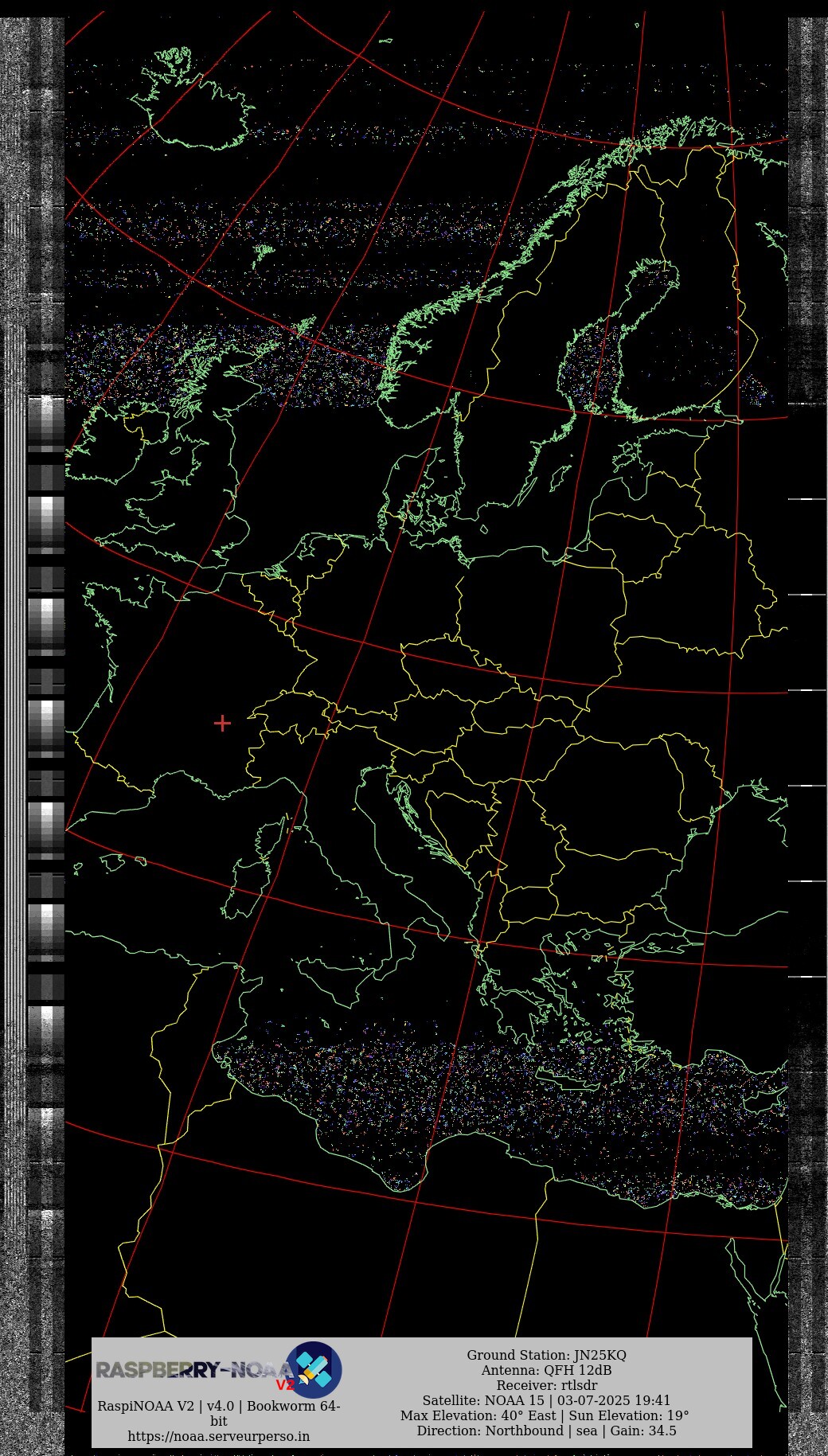Open the noaa.serveurperso.in link
The height and width of the screenshot is (1456, 828).
click(x=219, y=1436)
